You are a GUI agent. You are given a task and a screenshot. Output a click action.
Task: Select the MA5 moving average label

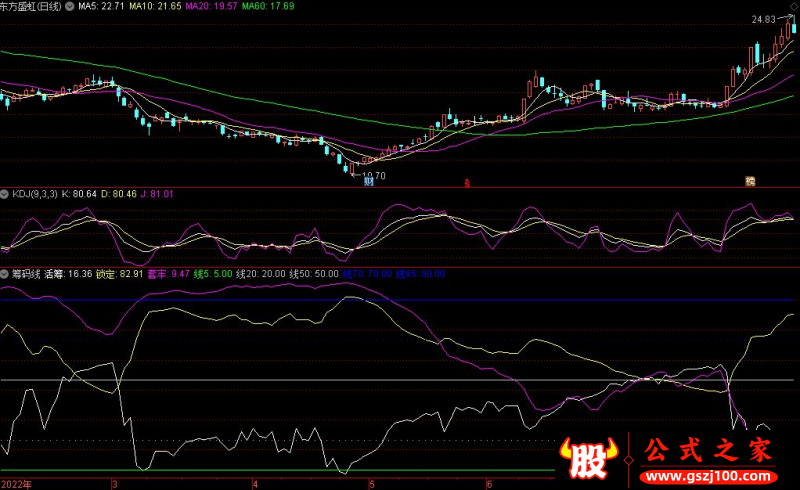point(101,6)
